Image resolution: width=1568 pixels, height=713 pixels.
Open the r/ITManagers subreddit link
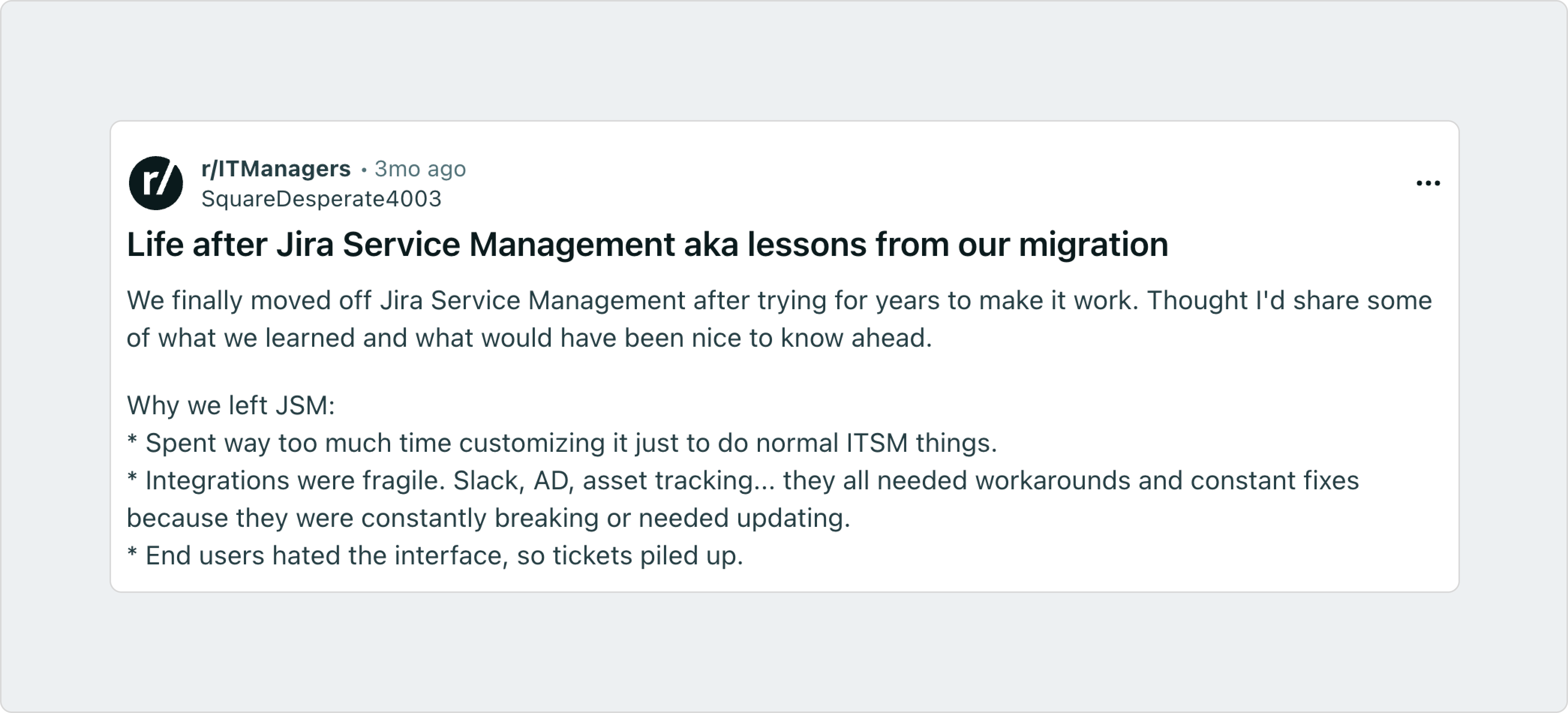[276, 168]
